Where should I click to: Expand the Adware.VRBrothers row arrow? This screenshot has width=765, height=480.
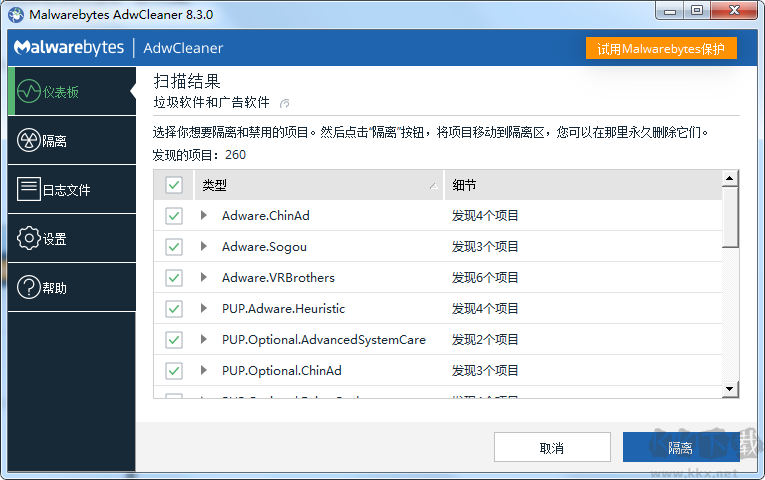[x=204, y=277]
